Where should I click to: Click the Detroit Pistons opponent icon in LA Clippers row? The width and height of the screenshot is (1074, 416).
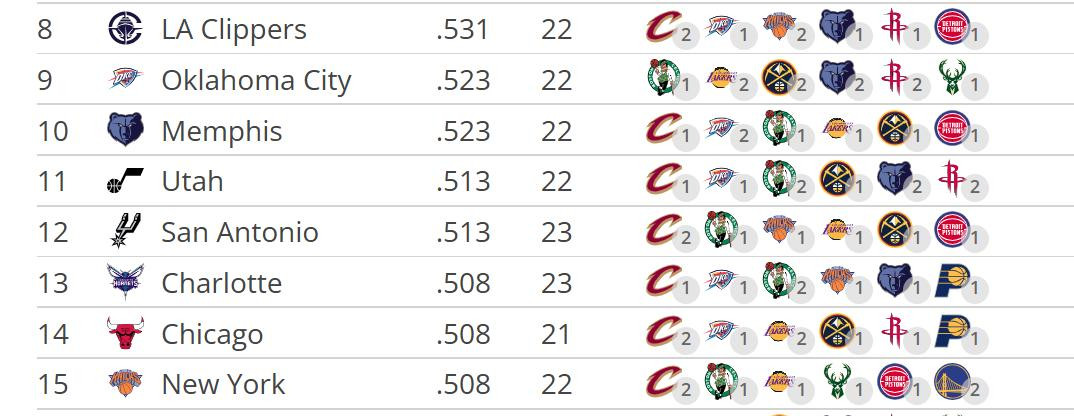pyautogui.click(x=952, y=27)
